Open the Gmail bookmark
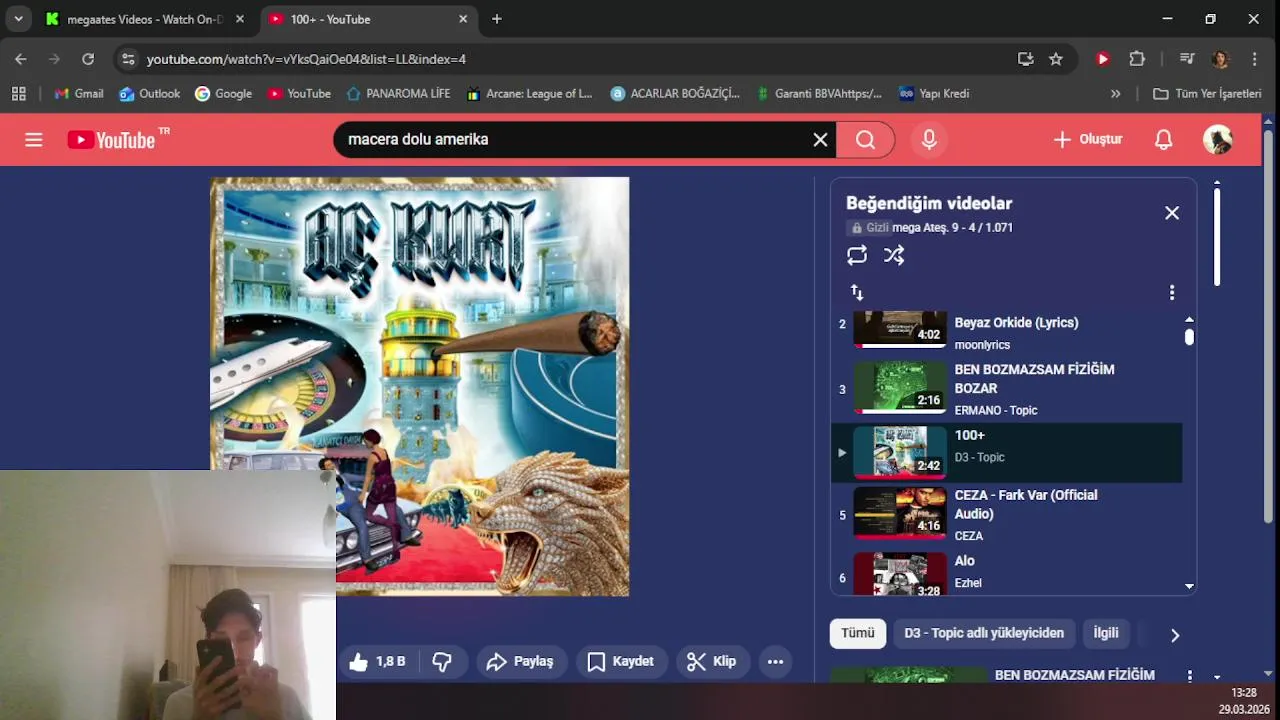The height and width of the screenshot is (720, 1280). coord(79,93)
